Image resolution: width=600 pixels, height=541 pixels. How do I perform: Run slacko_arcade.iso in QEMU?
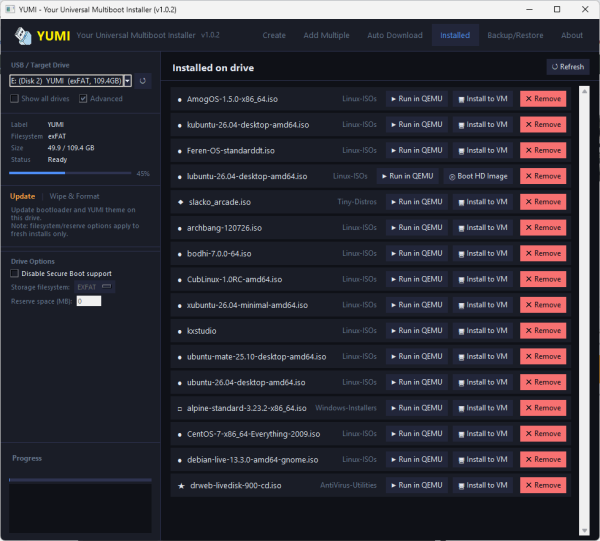[x=417, y=202]
